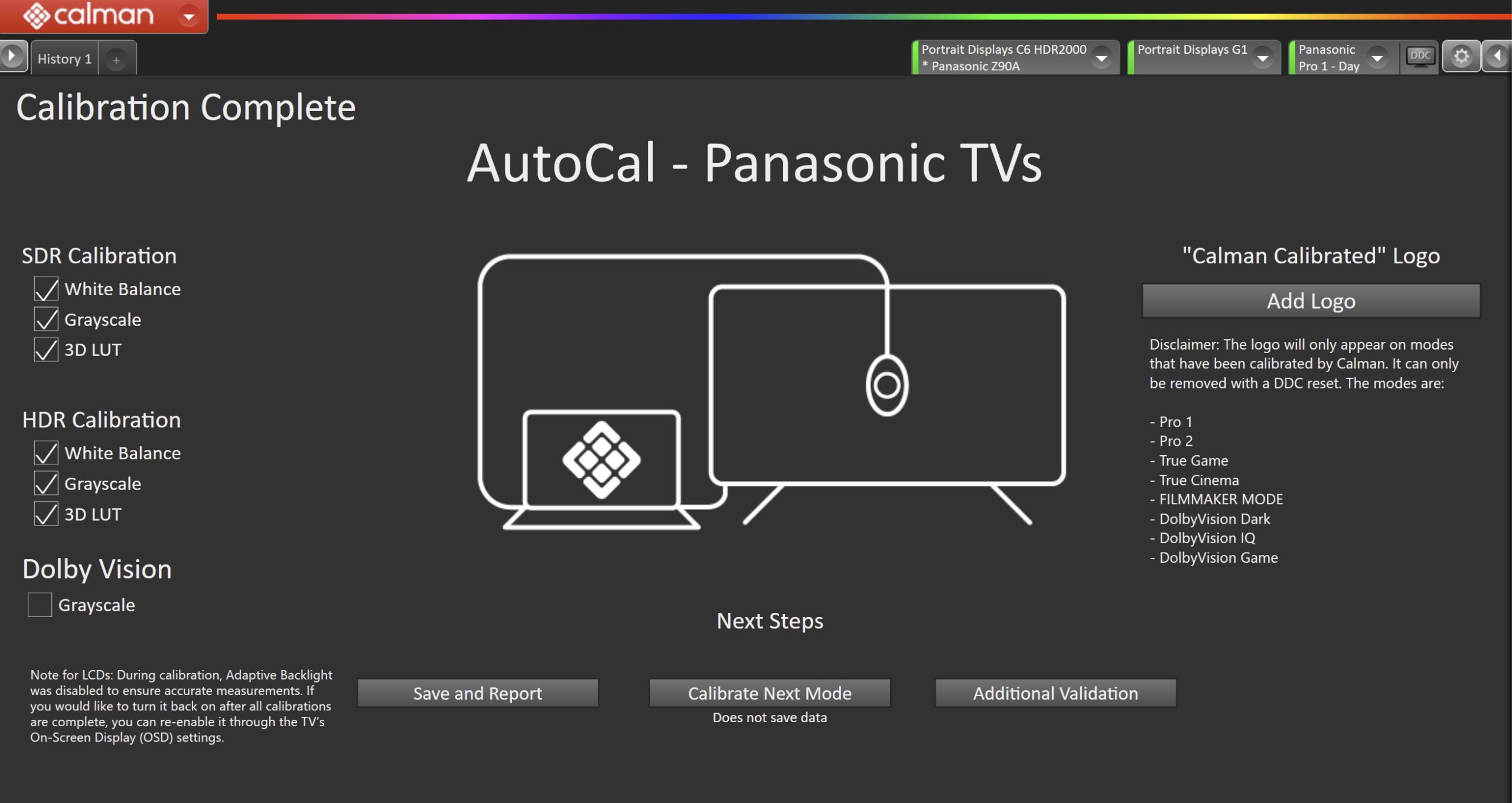Expand the Panasonic display dropdown arrow
Viewport: 1512px width, 803px height.
pos(1377,58)
